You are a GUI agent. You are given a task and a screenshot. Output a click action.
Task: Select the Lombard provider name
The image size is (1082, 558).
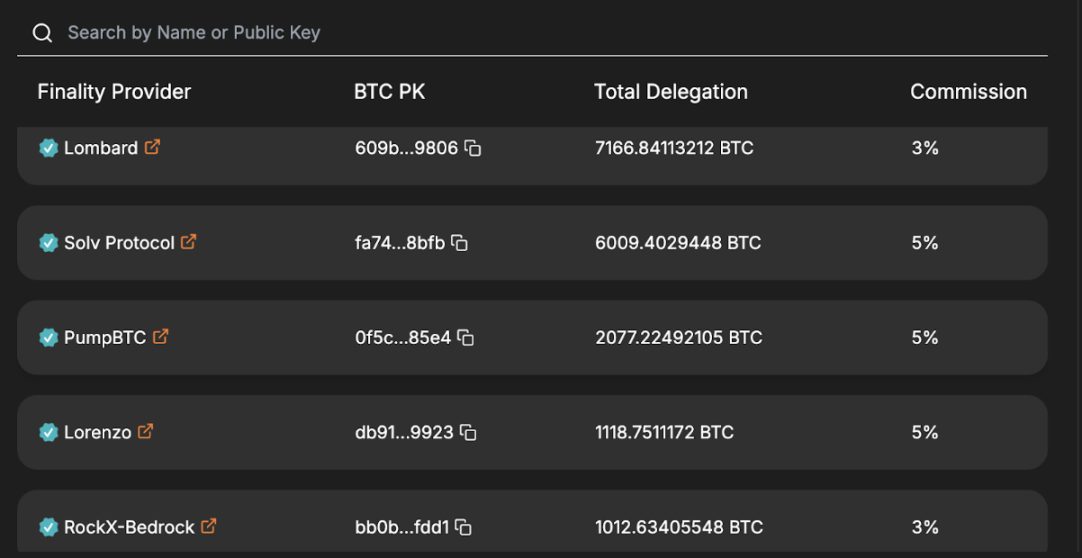point(100,148)
